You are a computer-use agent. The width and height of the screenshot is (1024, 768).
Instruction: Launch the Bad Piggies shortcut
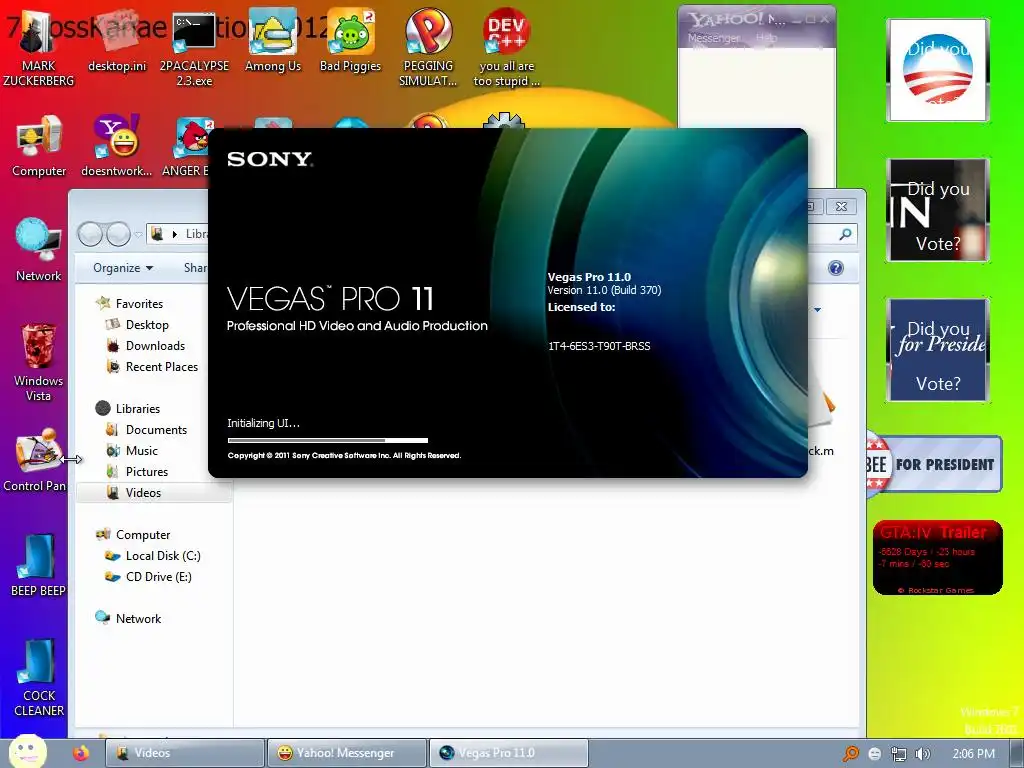pos(350,40)
